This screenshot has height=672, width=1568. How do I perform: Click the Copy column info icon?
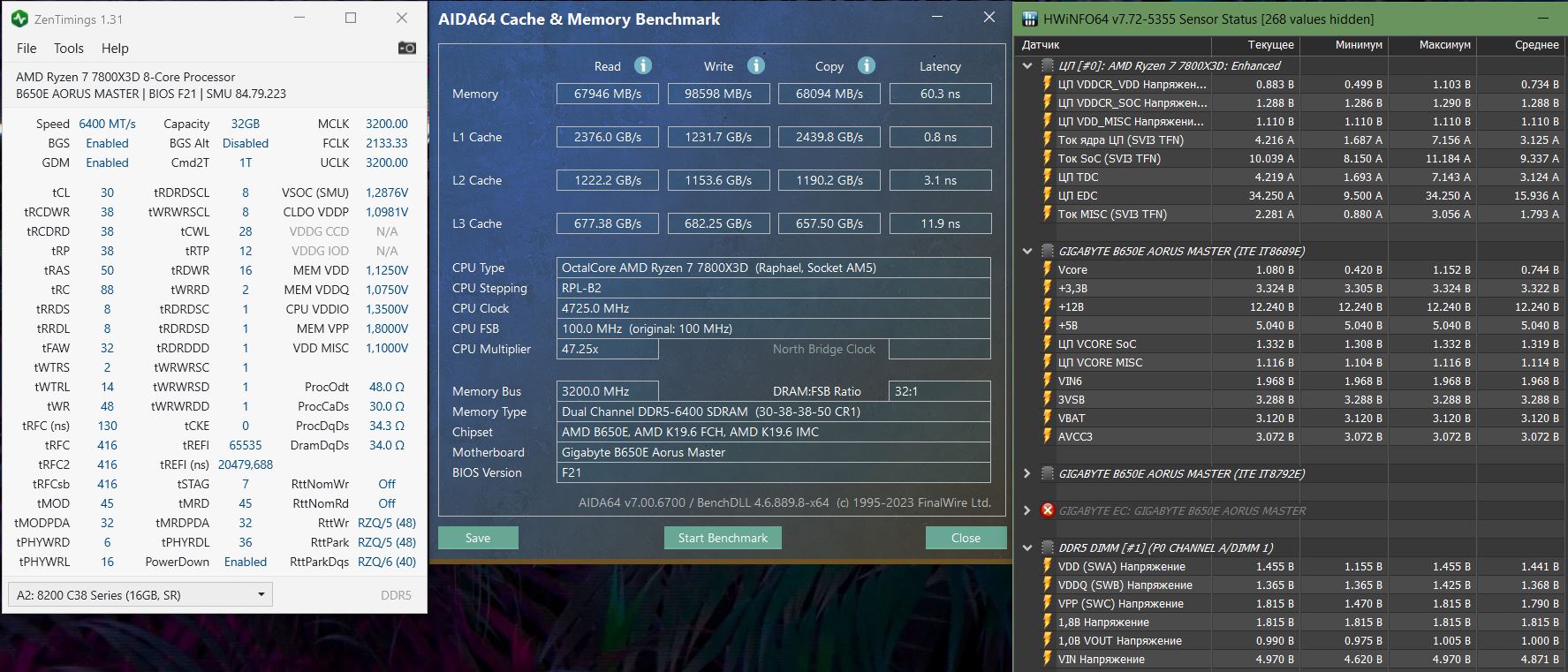pos(867,65)
